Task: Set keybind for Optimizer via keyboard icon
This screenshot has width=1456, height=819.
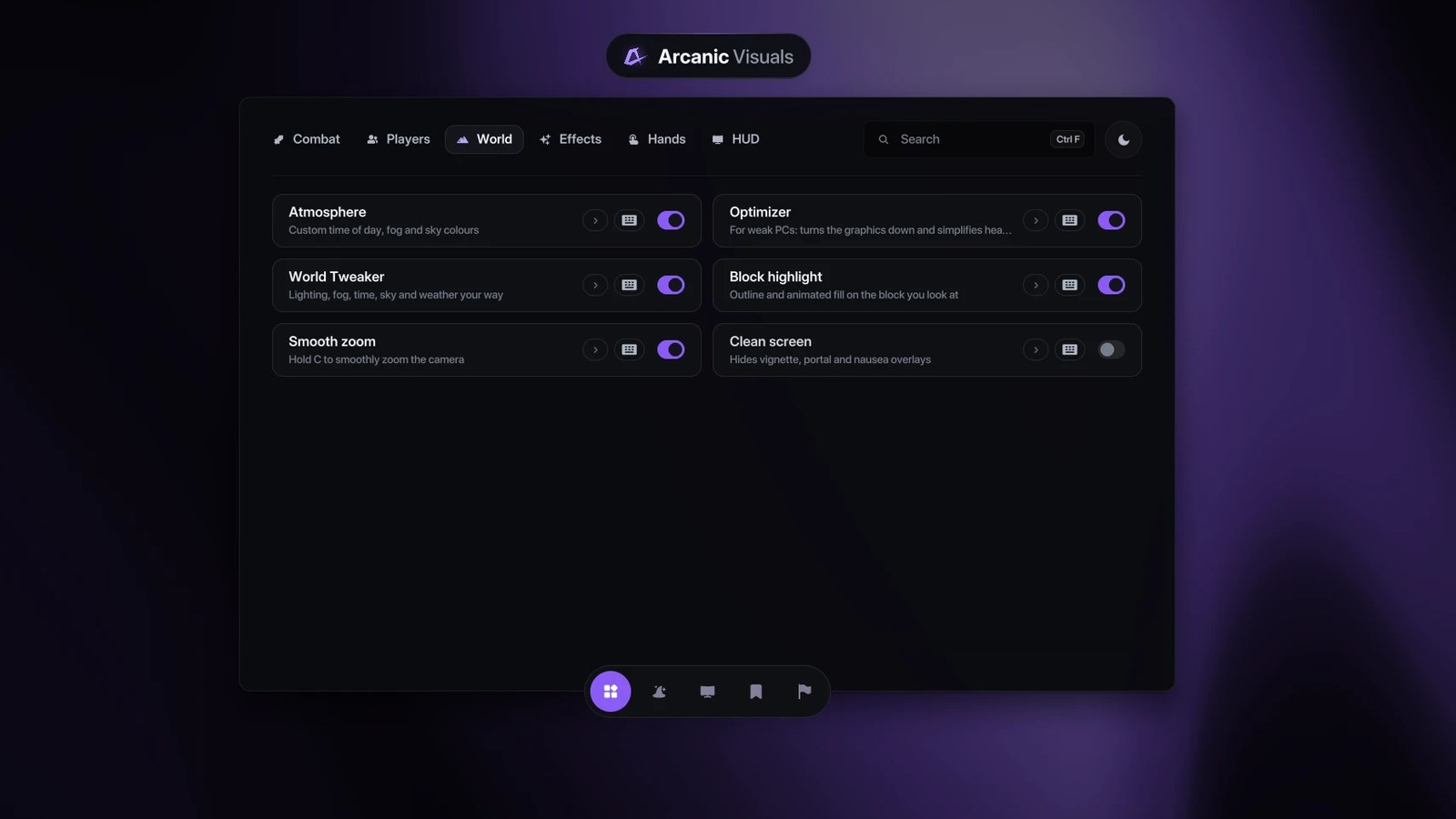Action: (x=1070, y=220)
